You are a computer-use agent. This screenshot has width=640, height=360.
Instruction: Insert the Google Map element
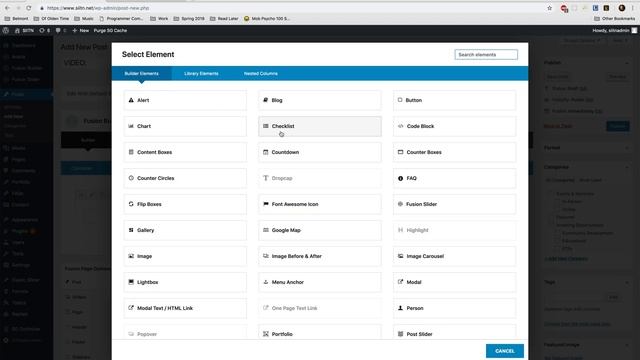[x=320, y=230]
